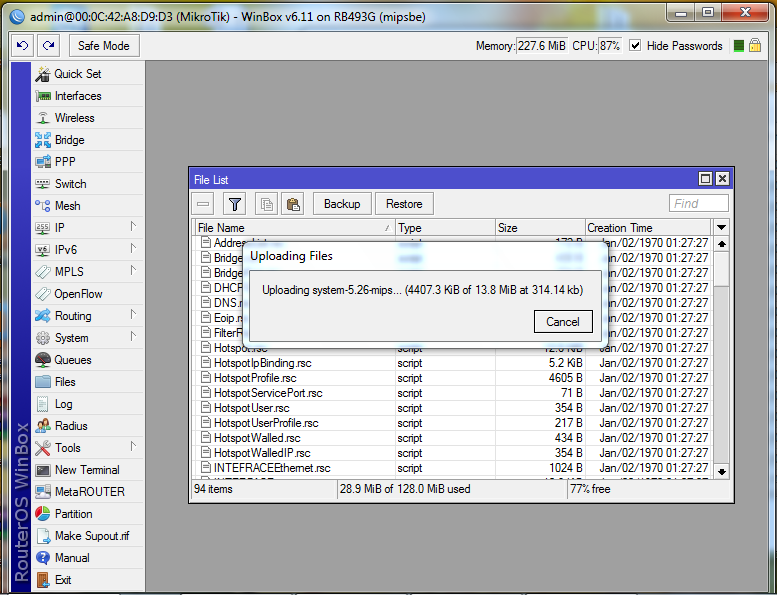Image resolution: width=777 pixels, height=595 pixels.
Task: Click the Backup button
Action: pyautogui.click(x=342, y=204)
